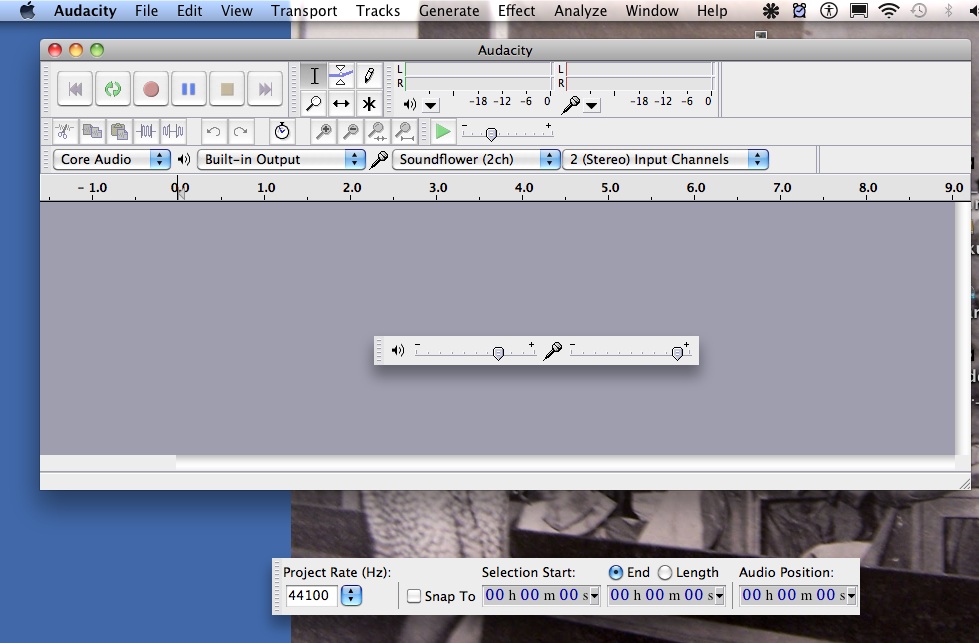
Task: Click the Fit Project zoom icon
Action: [405, 131]
